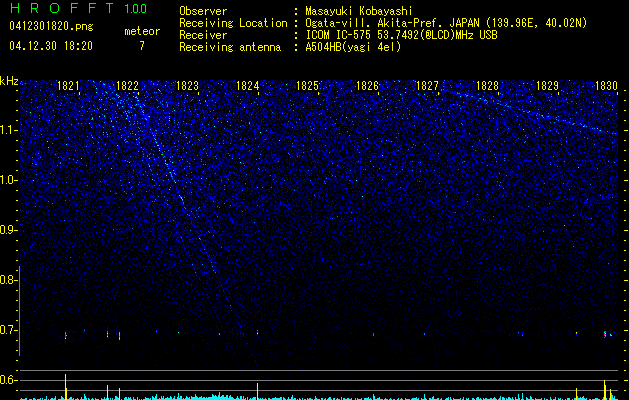Click the 1821 time marker

(x=68, y=86)
